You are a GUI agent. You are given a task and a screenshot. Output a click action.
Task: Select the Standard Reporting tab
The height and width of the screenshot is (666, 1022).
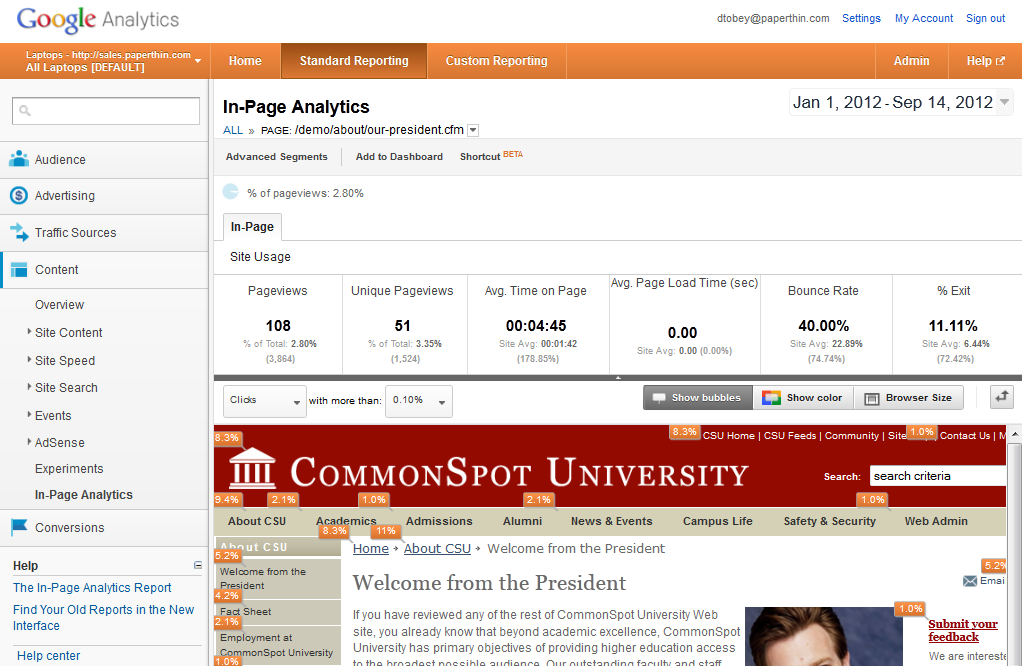[x=354, y=61]
